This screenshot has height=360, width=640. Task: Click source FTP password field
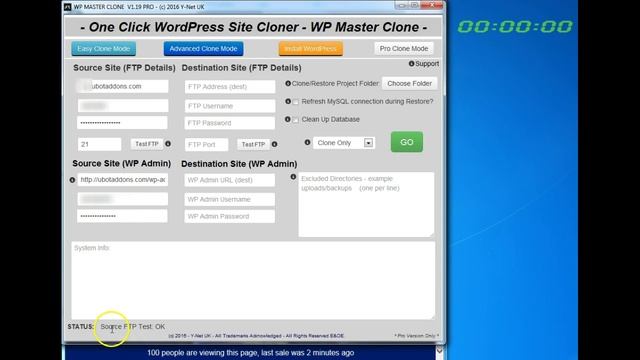(x=122, y=122)
